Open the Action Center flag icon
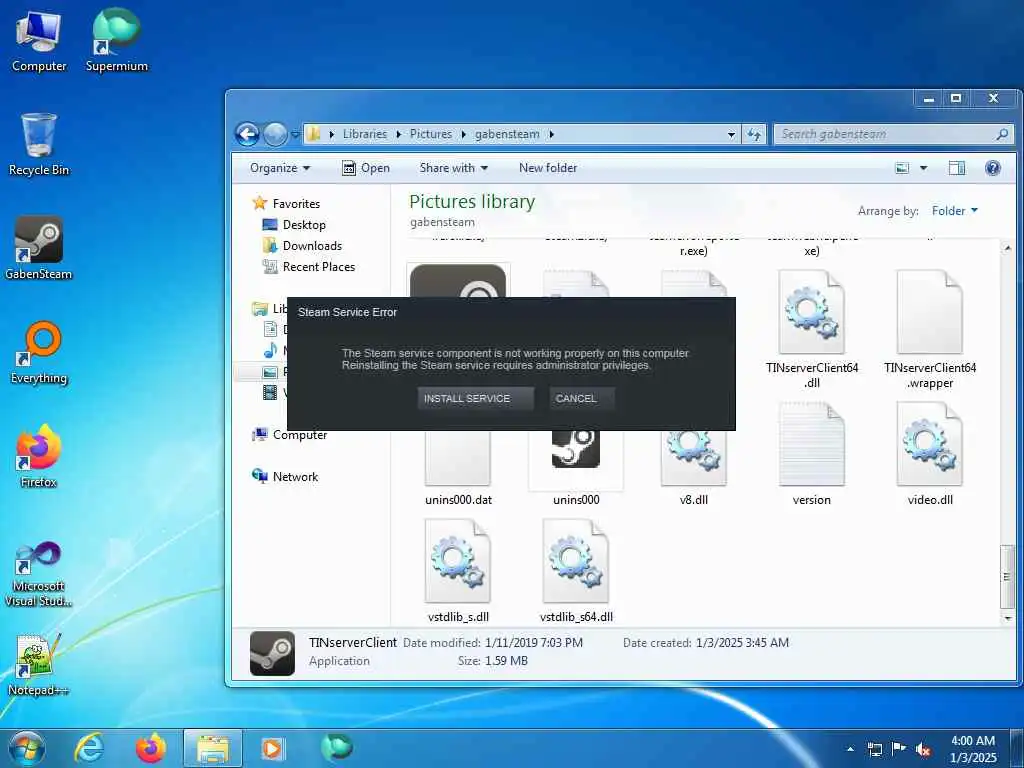The height and width of the screenshot is (768, 1024). [x=899, y=749]
